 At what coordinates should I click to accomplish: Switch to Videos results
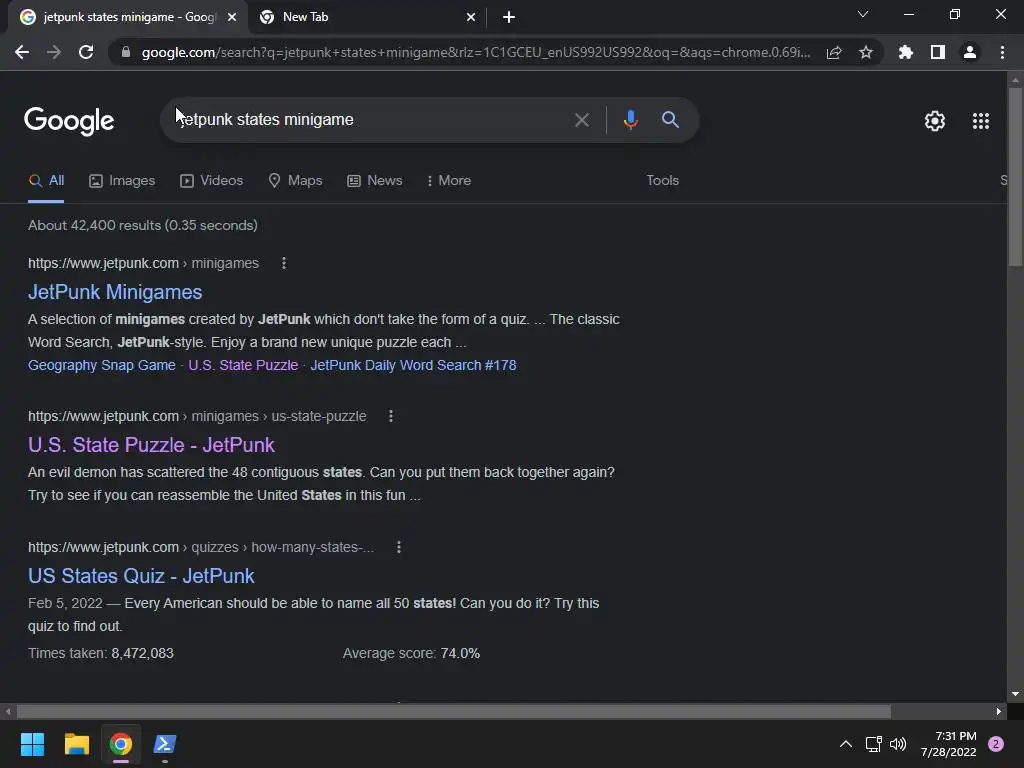(212, 180)
